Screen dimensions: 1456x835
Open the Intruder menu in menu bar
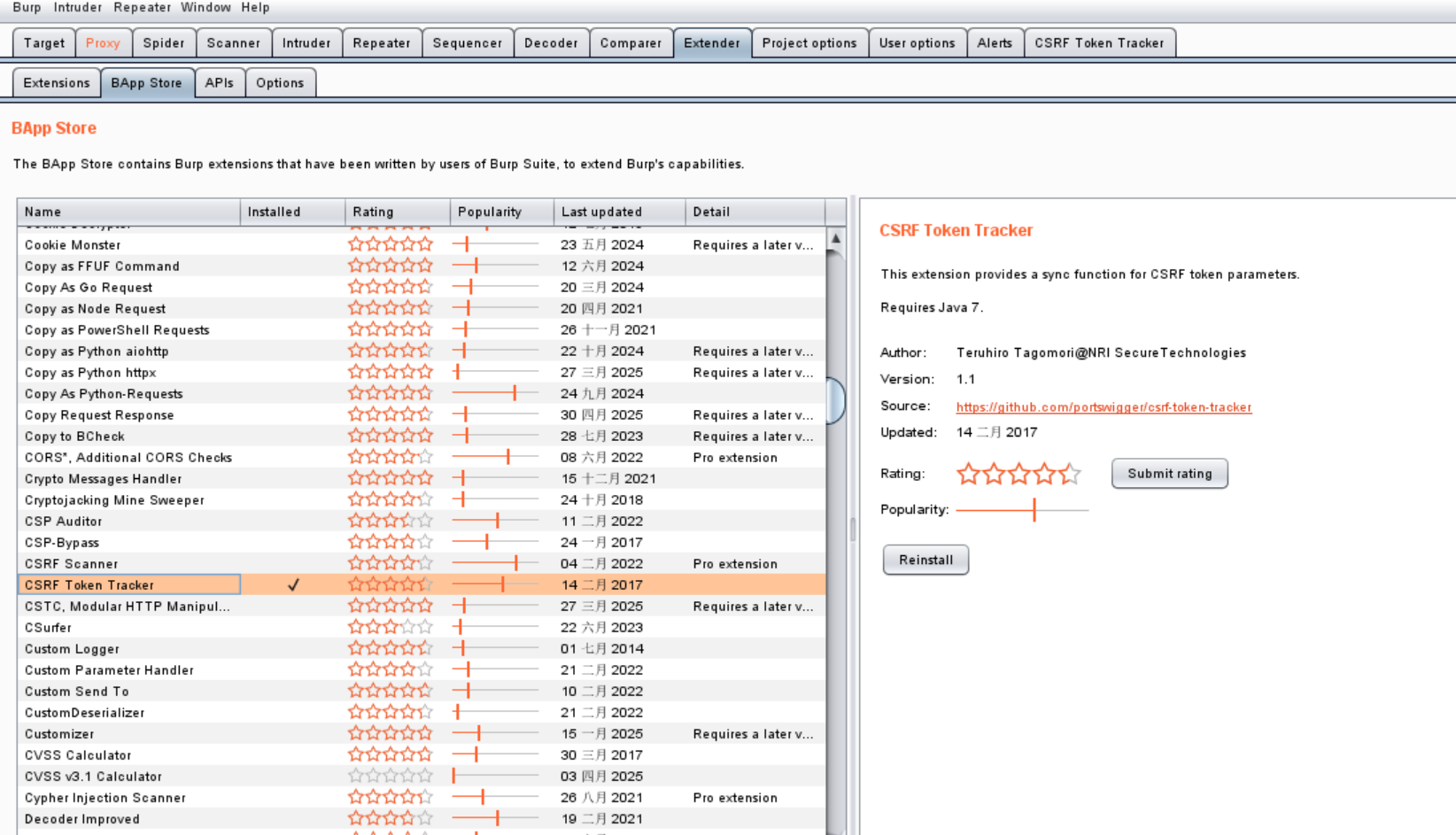tap(78, 7)
